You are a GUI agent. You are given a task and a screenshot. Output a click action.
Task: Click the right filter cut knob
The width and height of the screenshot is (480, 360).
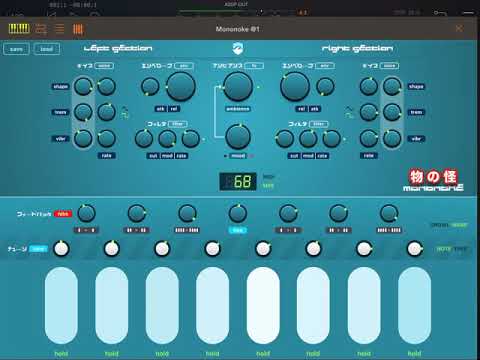point(285,139)
